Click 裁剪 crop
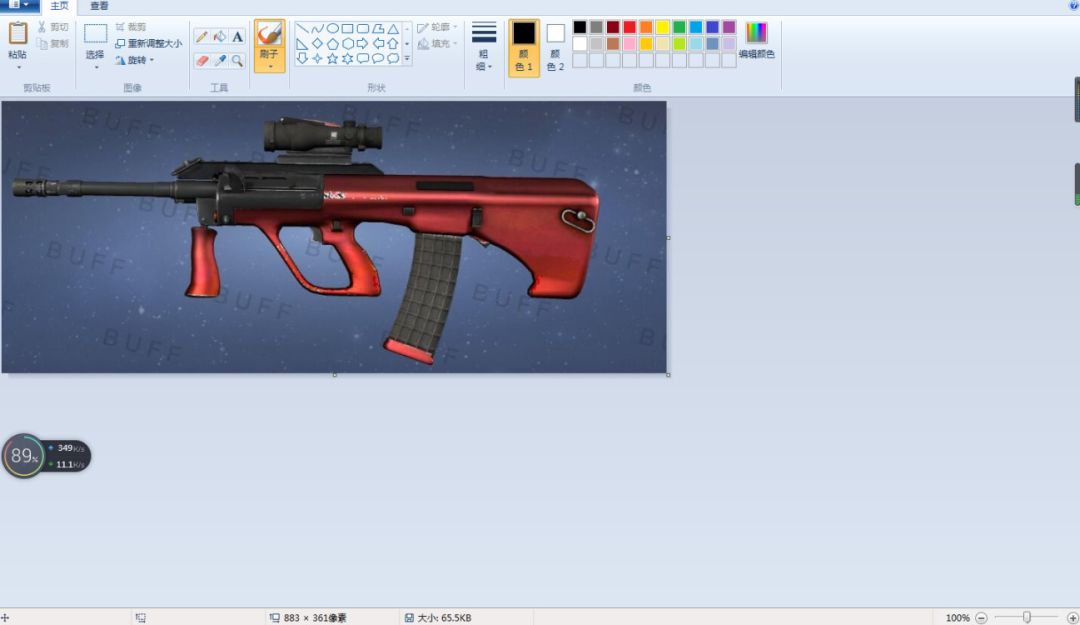 coord(131,27)
